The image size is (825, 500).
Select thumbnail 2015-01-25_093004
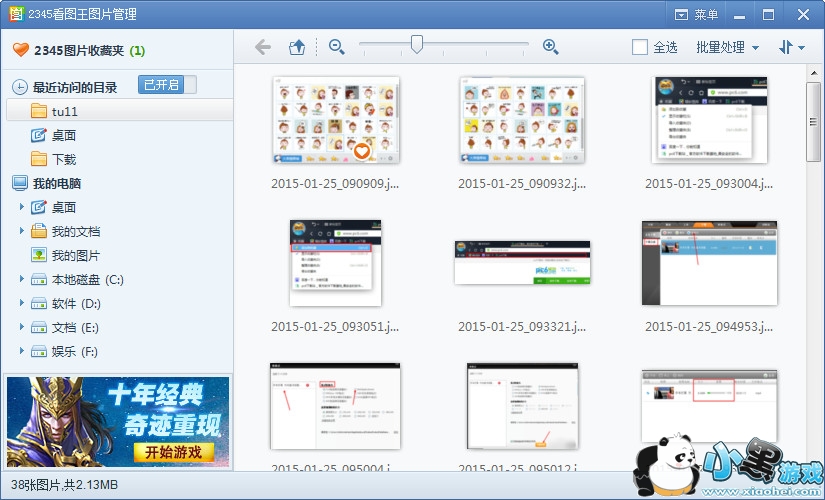click(x=709, y=119)
